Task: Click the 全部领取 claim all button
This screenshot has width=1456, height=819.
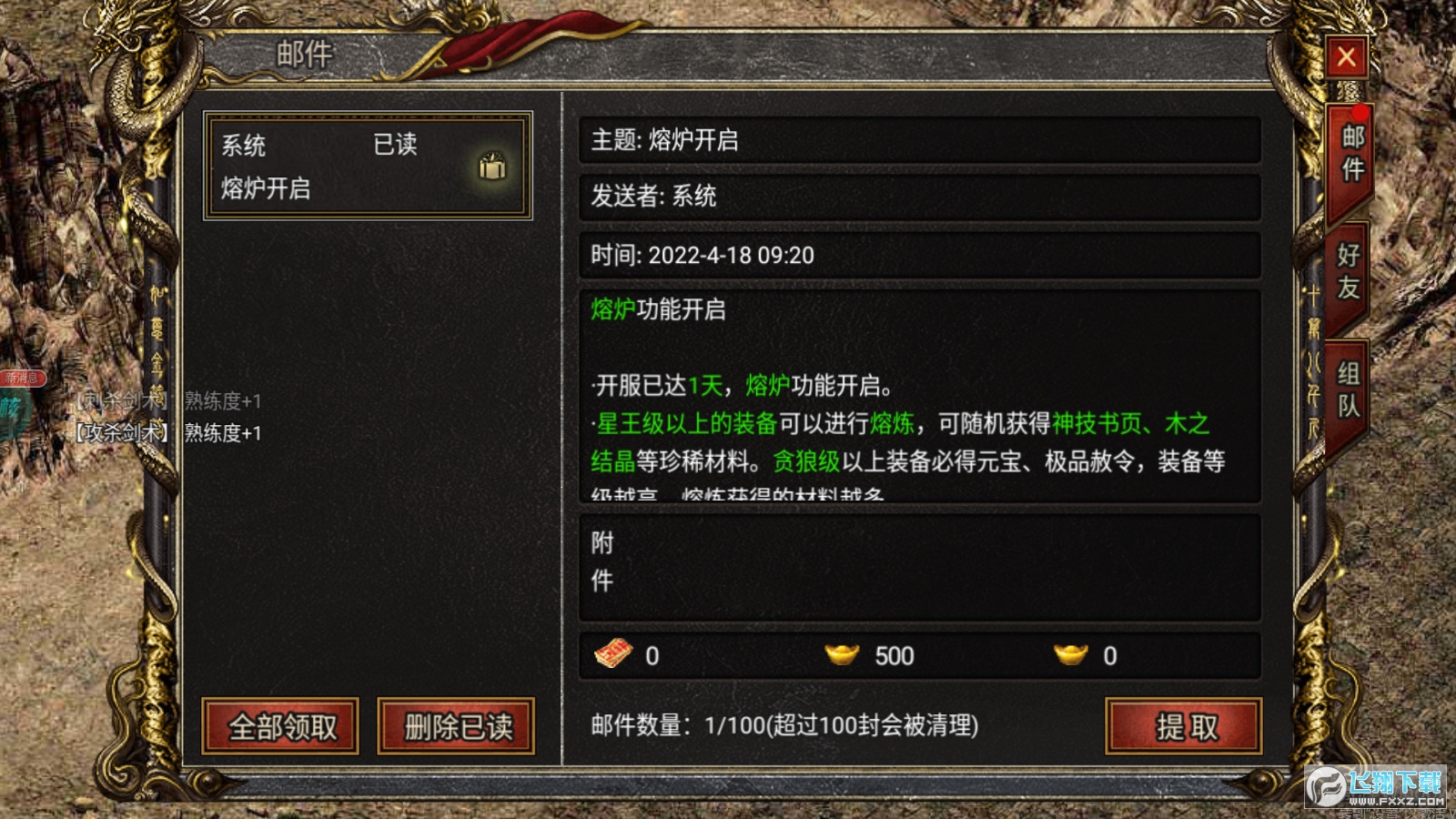Action: tap(280, 726)
